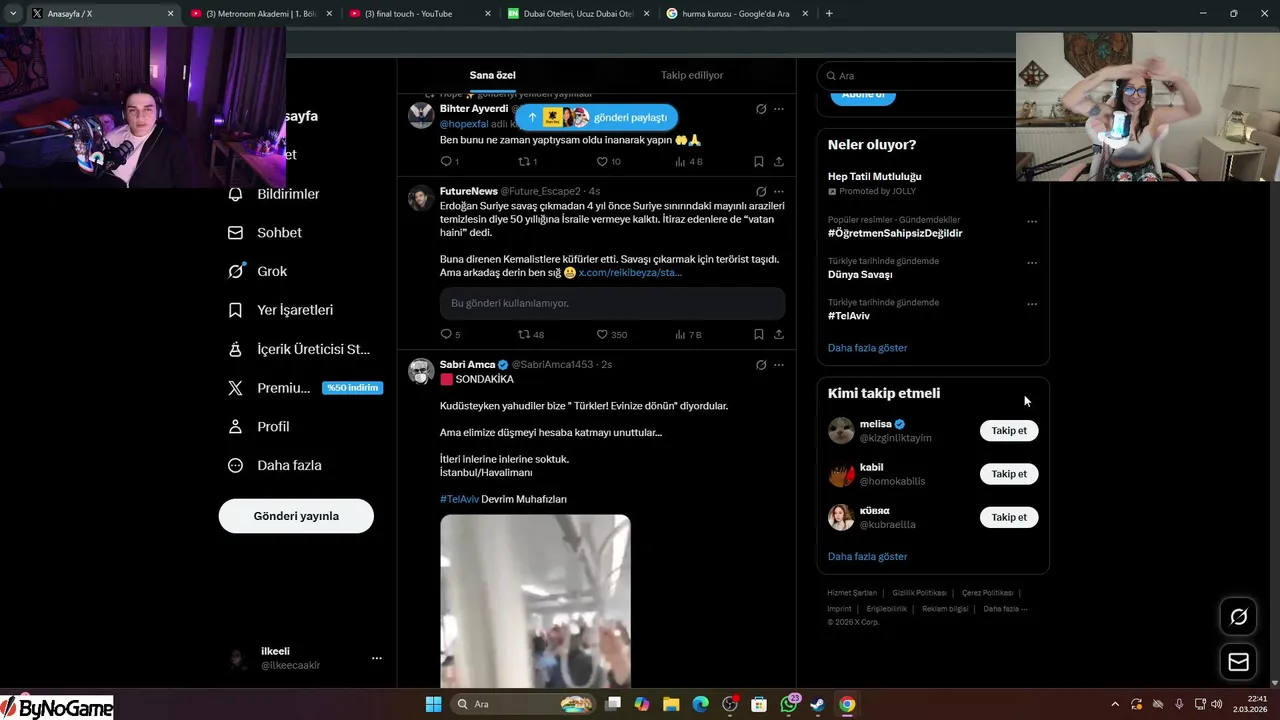Play the video in Sabri Amca post

(535, 600)
